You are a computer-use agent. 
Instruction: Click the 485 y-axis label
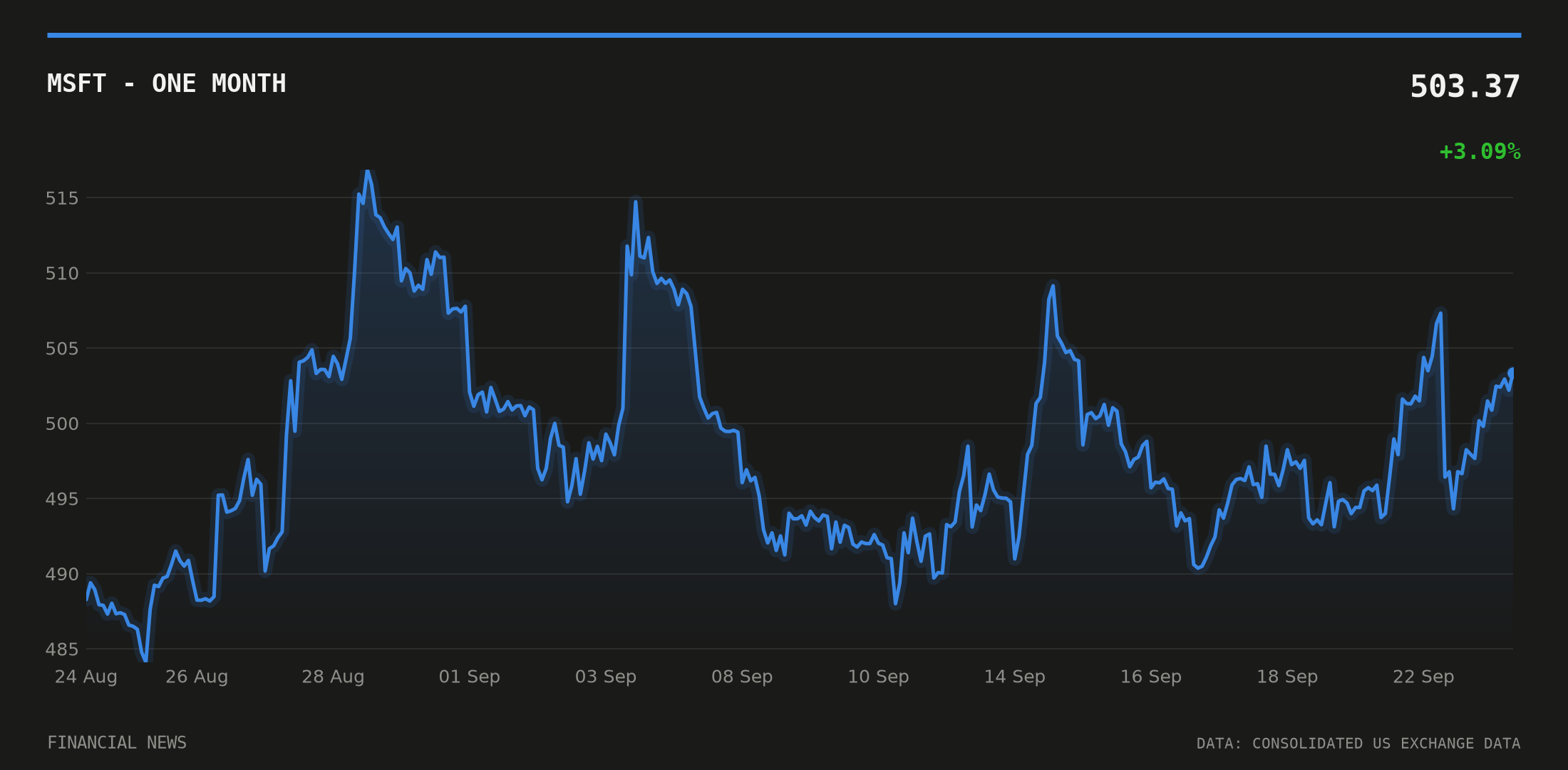(x=62, y=650)
